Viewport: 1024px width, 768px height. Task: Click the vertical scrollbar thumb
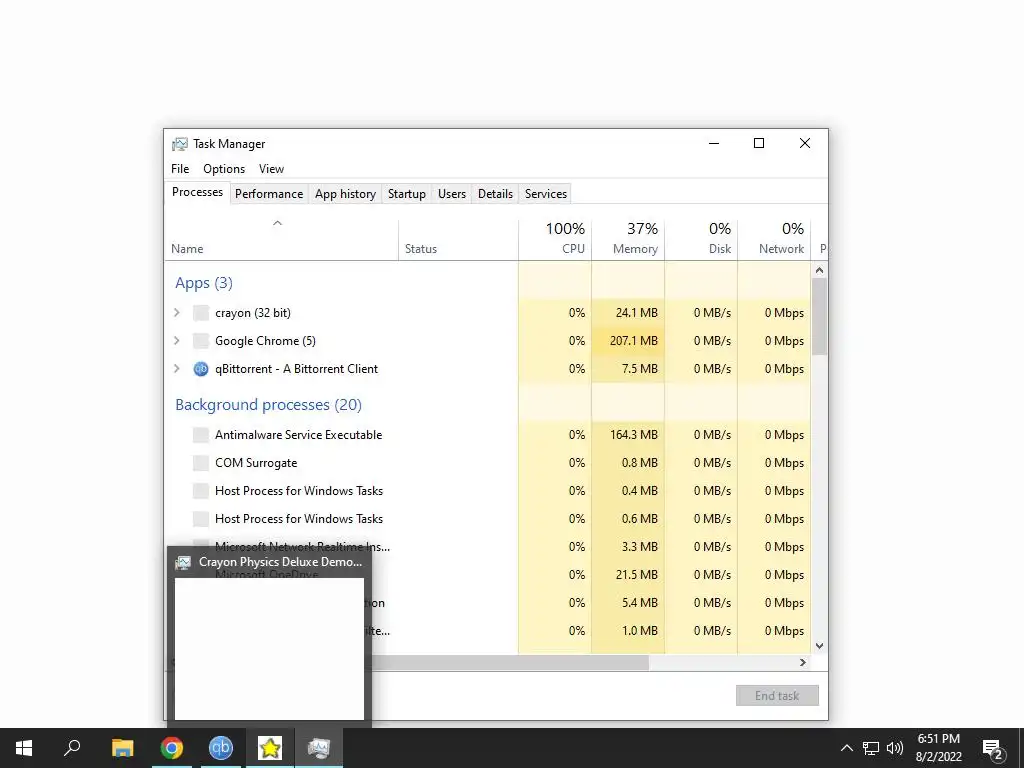pyautogui.click(x=820, y=317)
